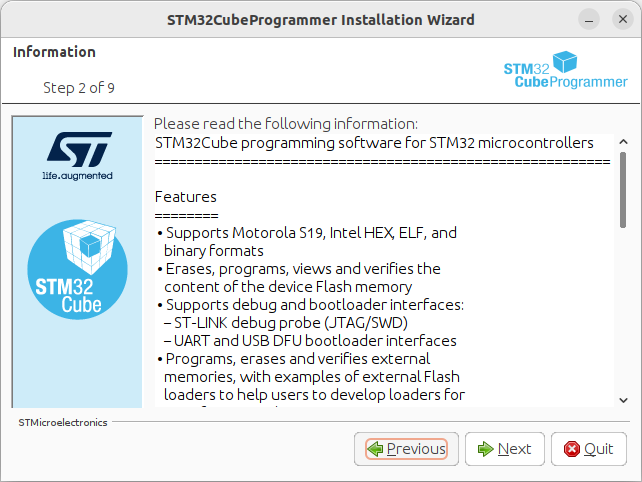This screenshot has width=642, height=482.
Task: Minimize the installation wizard window
Action: (589, 19)
